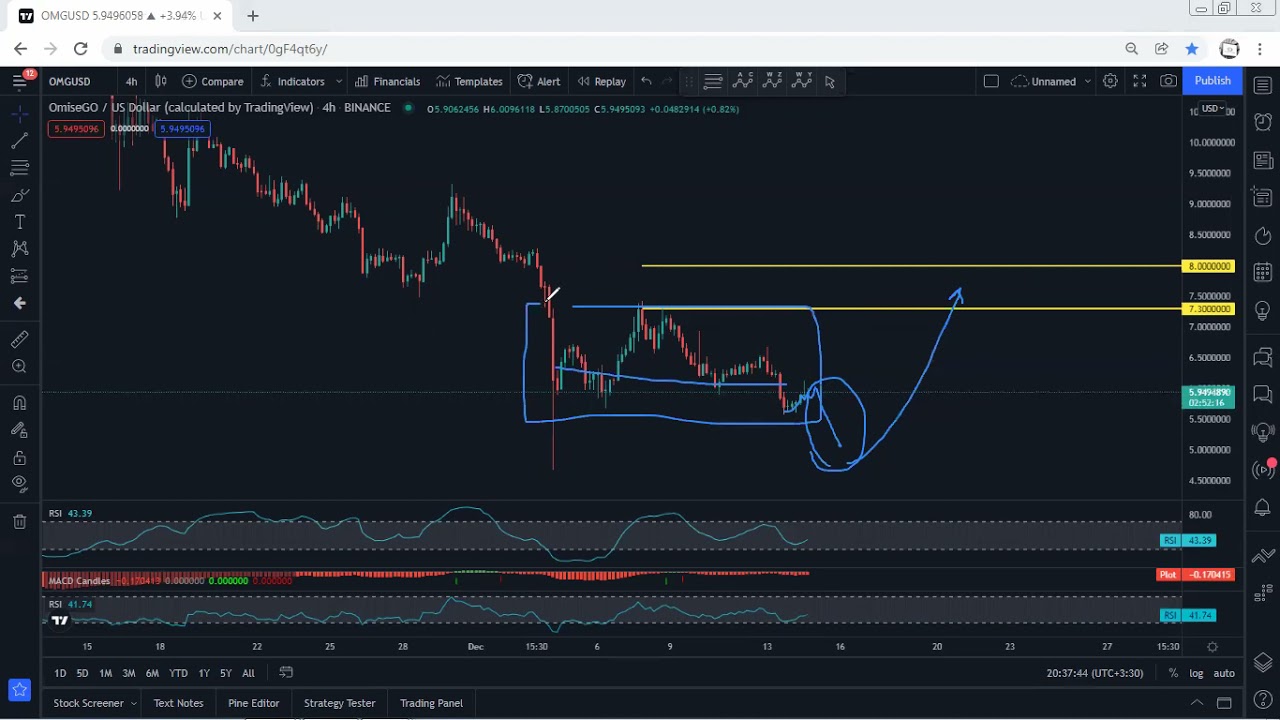Open the notifications bell panel
The image size is (1280, 720).
(x=1262, y=508)
